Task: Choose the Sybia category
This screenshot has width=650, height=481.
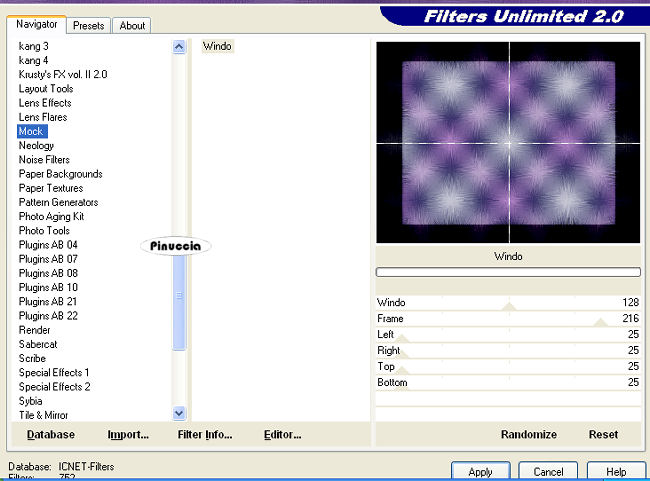Action: coord(31,401)
